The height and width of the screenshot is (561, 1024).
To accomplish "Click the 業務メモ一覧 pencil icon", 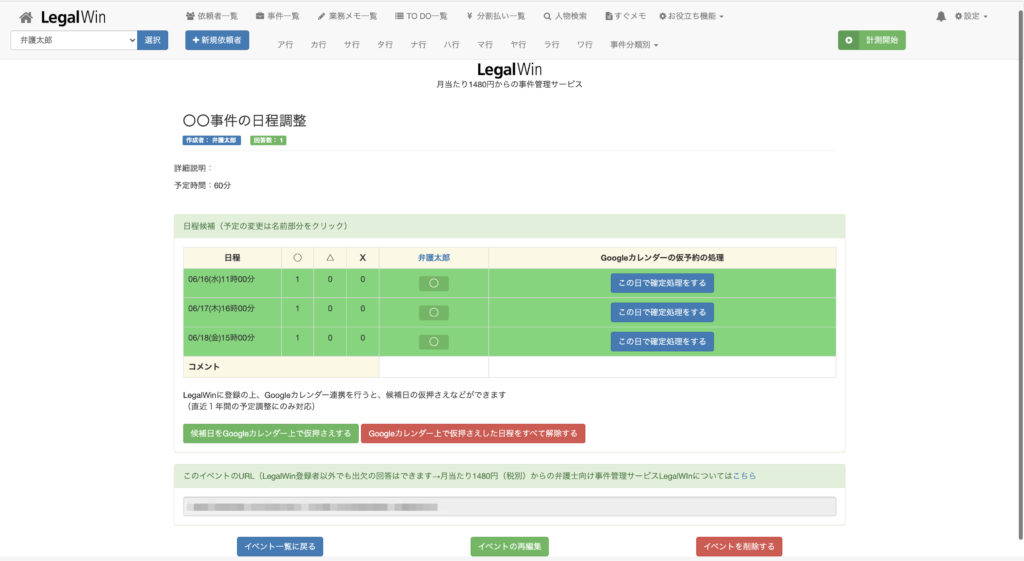I will 321,16.
